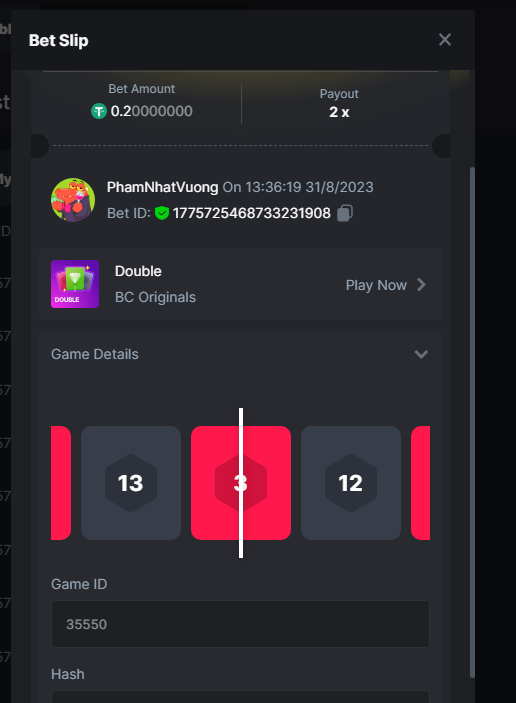The height and width of the screenshot is (703, 516).
Task: Focus the Game ID field showing 35550
Action: click(240, 624)
